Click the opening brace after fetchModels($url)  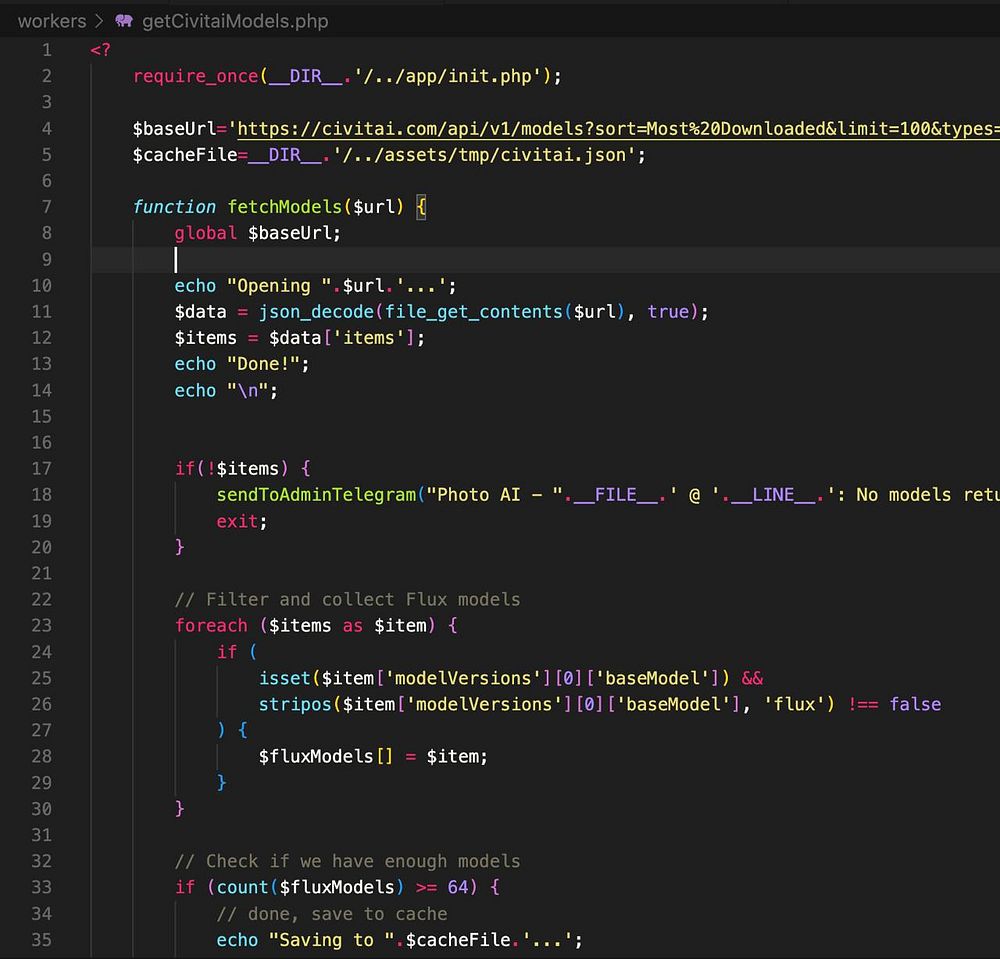click(x=421, y=207)
